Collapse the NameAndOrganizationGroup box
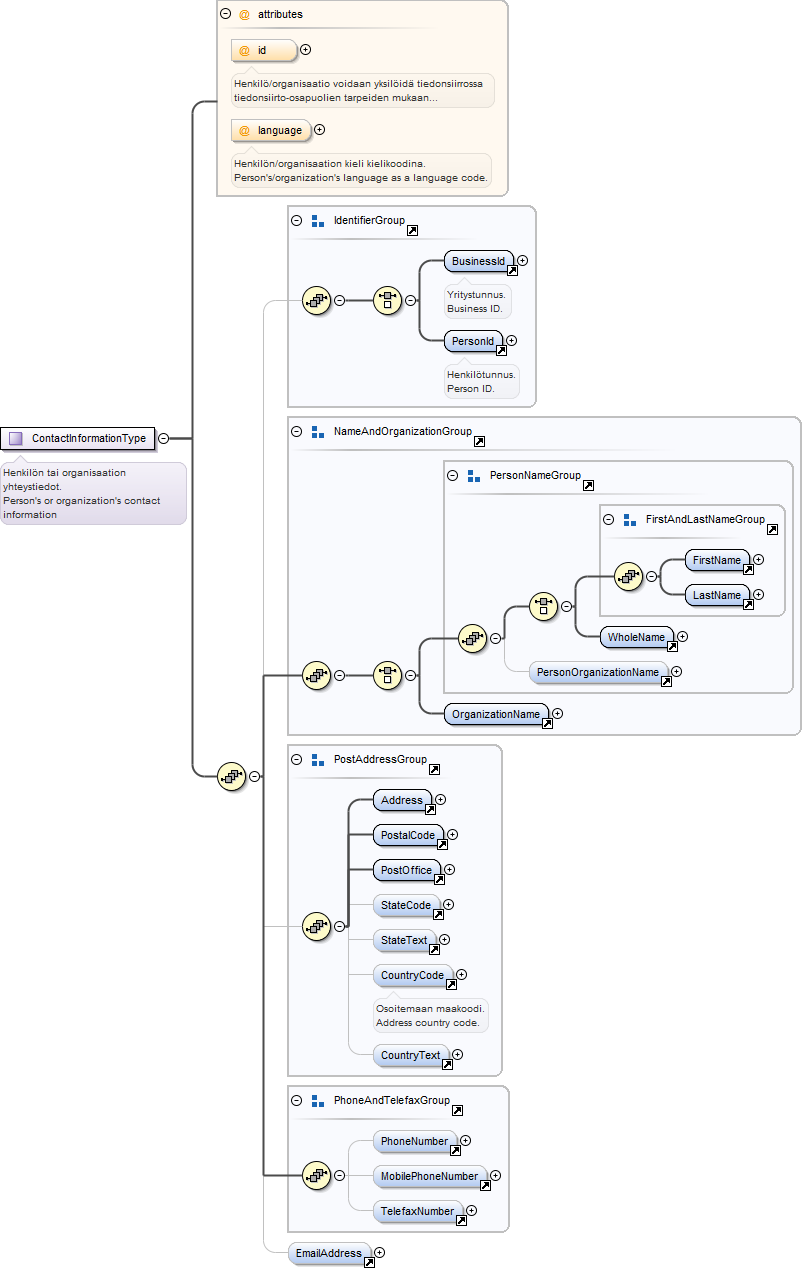 pyautogui.click(x=296, y=432)
